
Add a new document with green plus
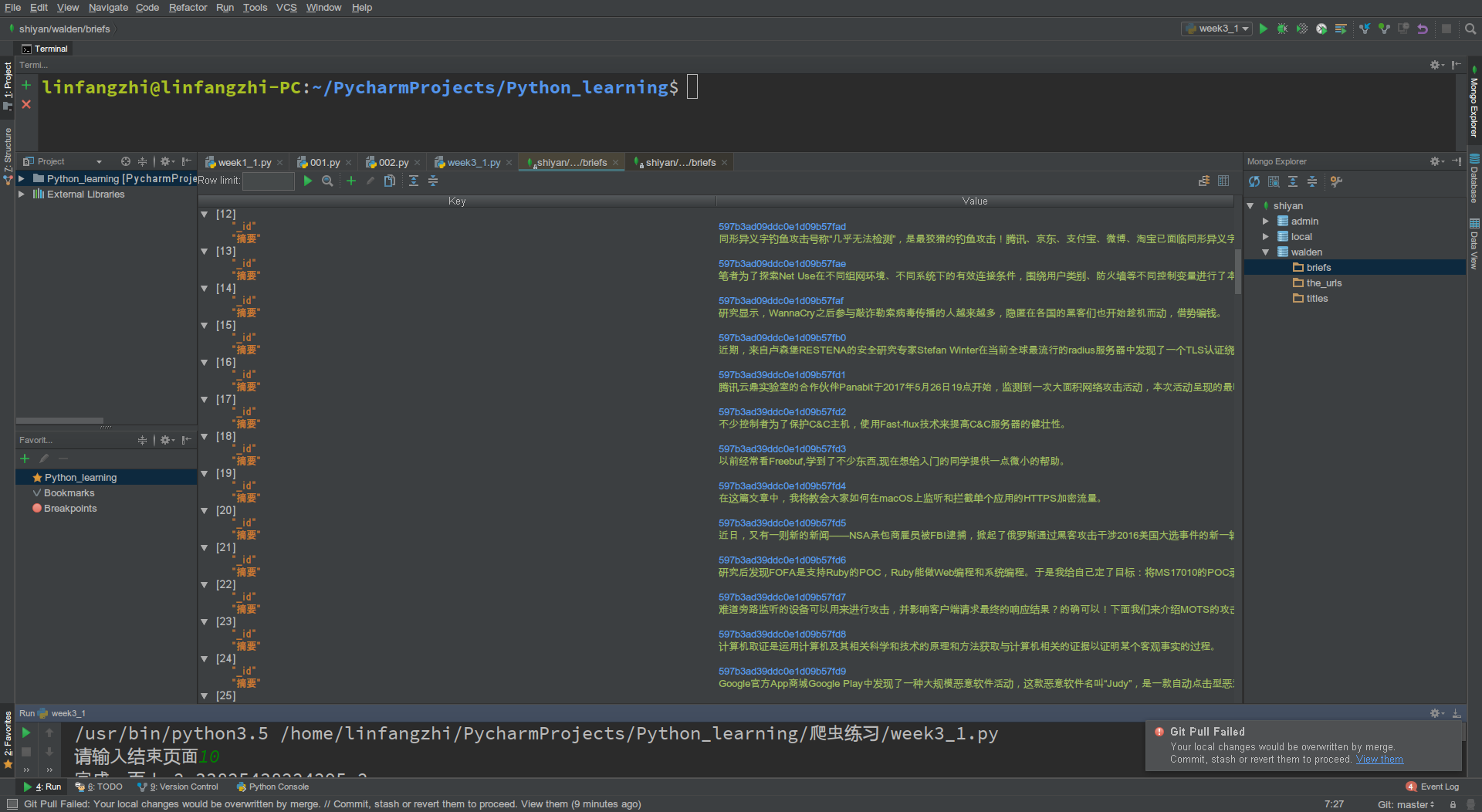[x=351, y=181]
